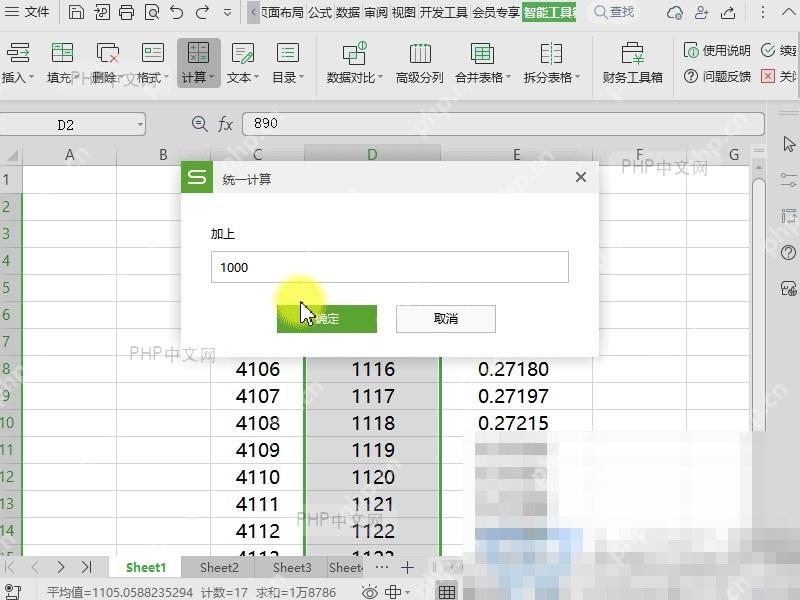Click the print icon in the quick access bar
Screen dimensions: 800x600
(x=126, y=12)
